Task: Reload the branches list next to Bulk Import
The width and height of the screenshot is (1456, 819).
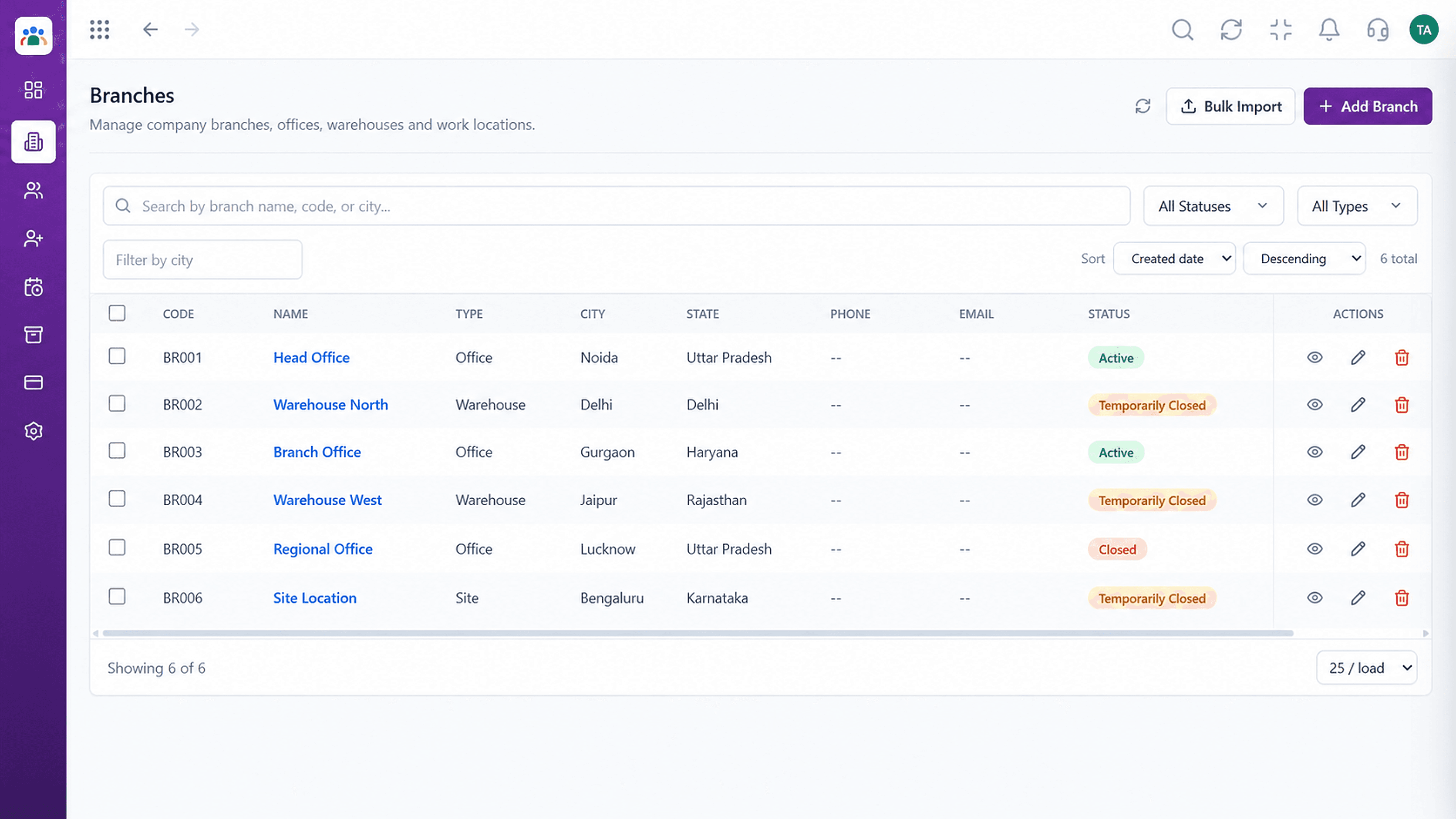Action: (1143, 106)
